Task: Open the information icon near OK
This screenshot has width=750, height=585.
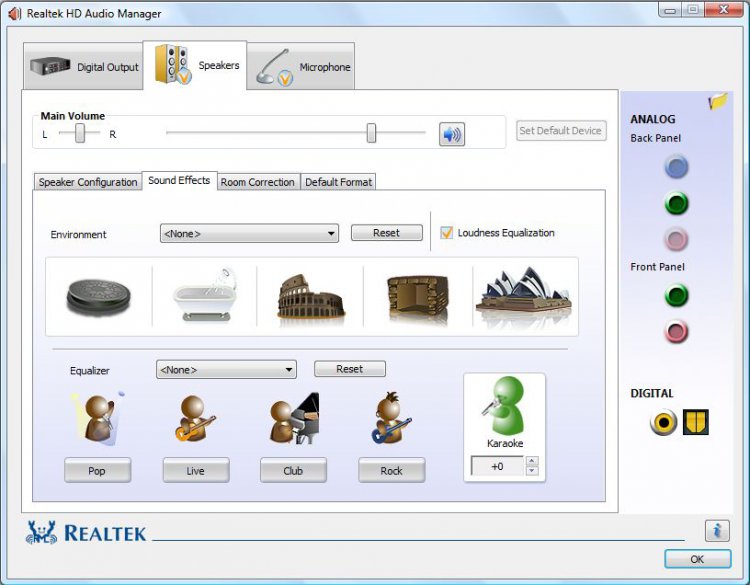Action: tap(717, 530)
